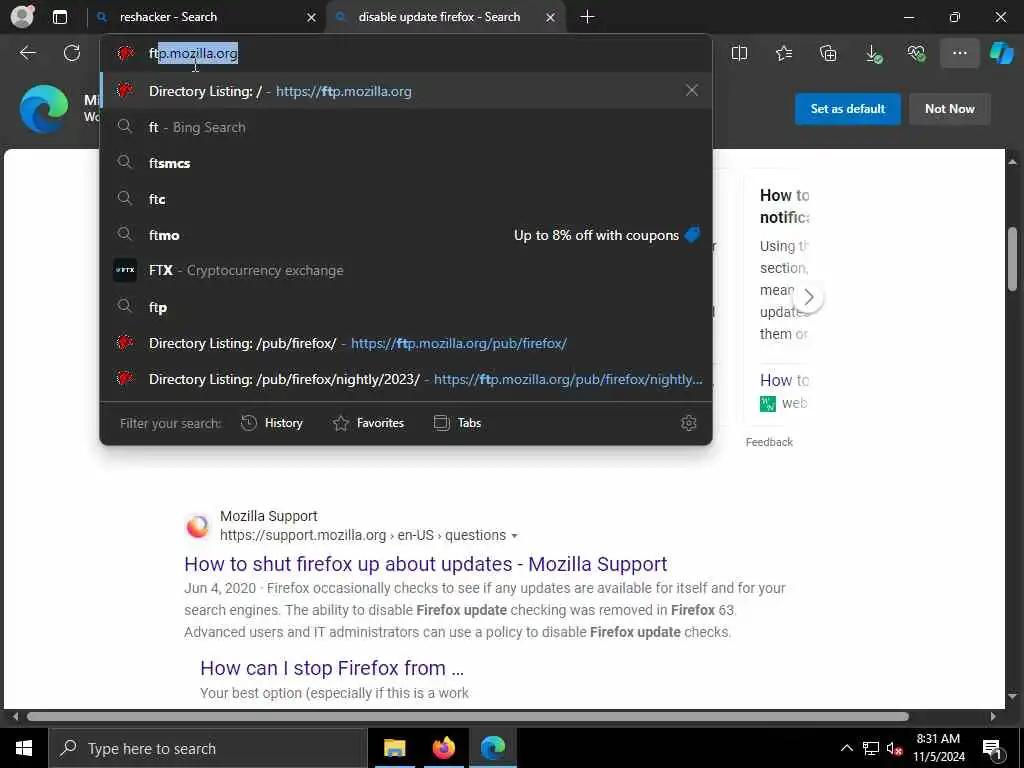Advance the carousel with next arrow

pos(808,297)
